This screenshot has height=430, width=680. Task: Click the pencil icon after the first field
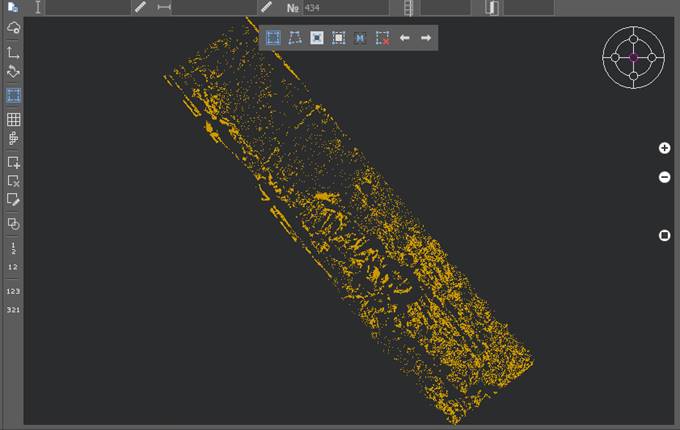(x=141, y=7)
